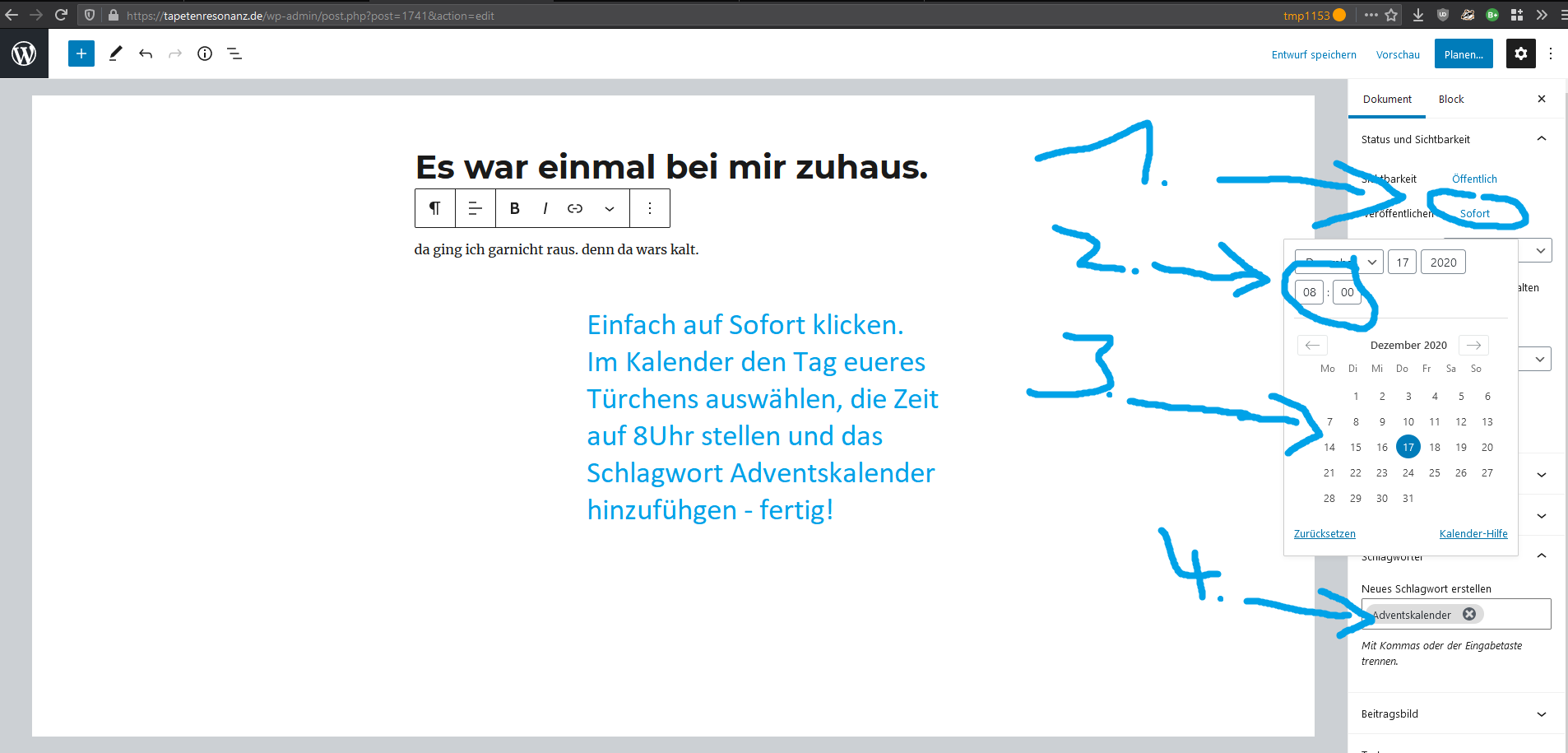Click the Zurücksetzen link in calendar
The image size is (1568, 753).
click(1324, 533)
